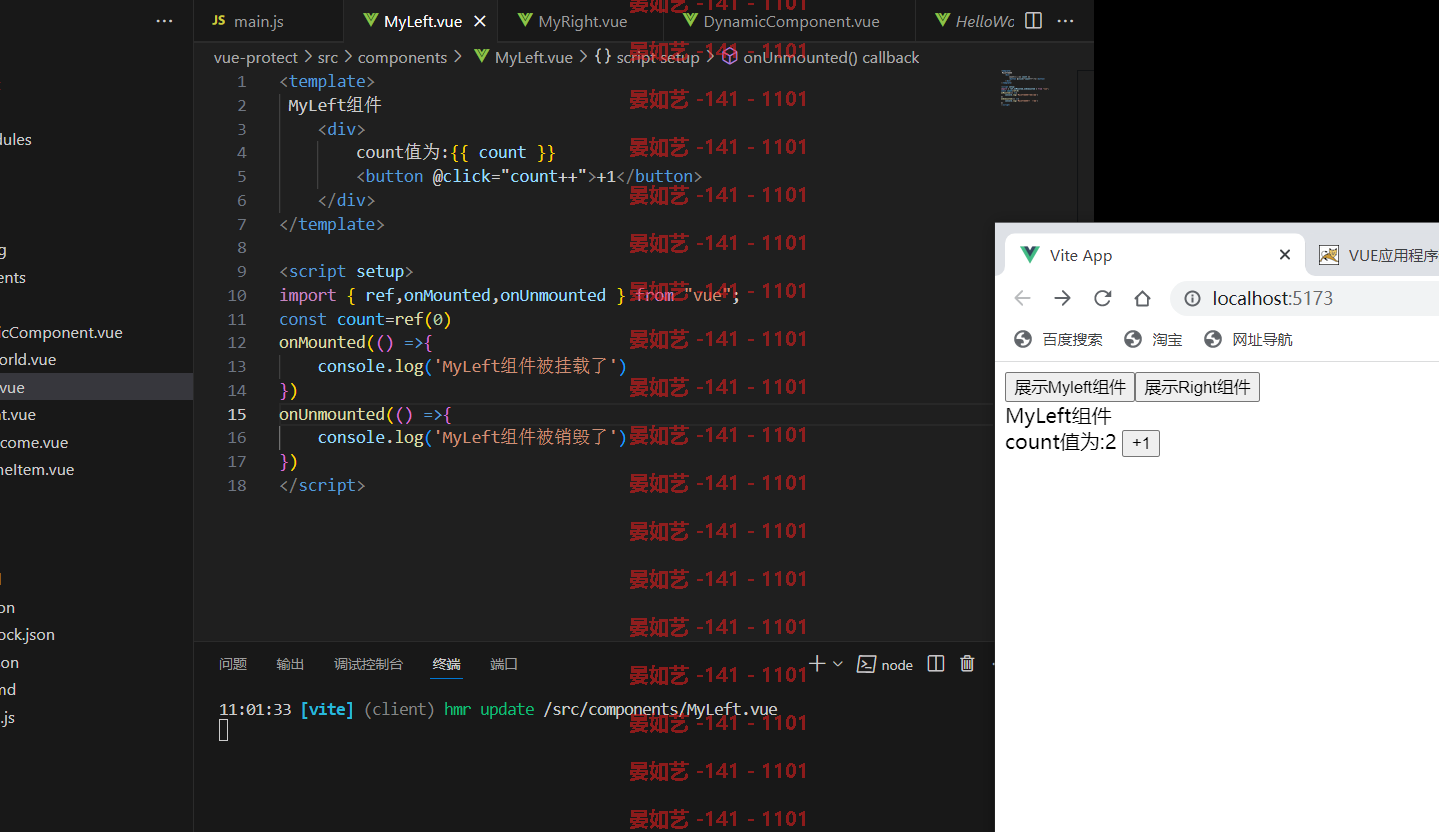
Task: Click onUnmounted() callback breadcrumb
Action: pyautogui.click(x=821, y=58)
